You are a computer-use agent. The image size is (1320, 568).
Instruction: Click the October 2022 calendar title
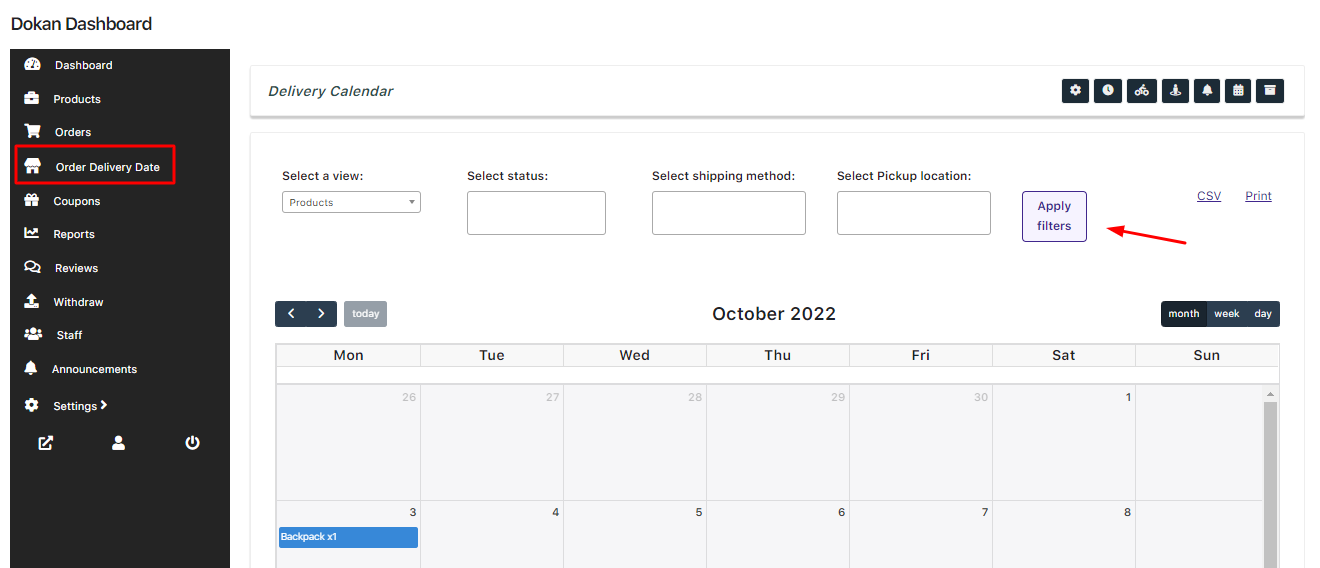tap(774, 314)
